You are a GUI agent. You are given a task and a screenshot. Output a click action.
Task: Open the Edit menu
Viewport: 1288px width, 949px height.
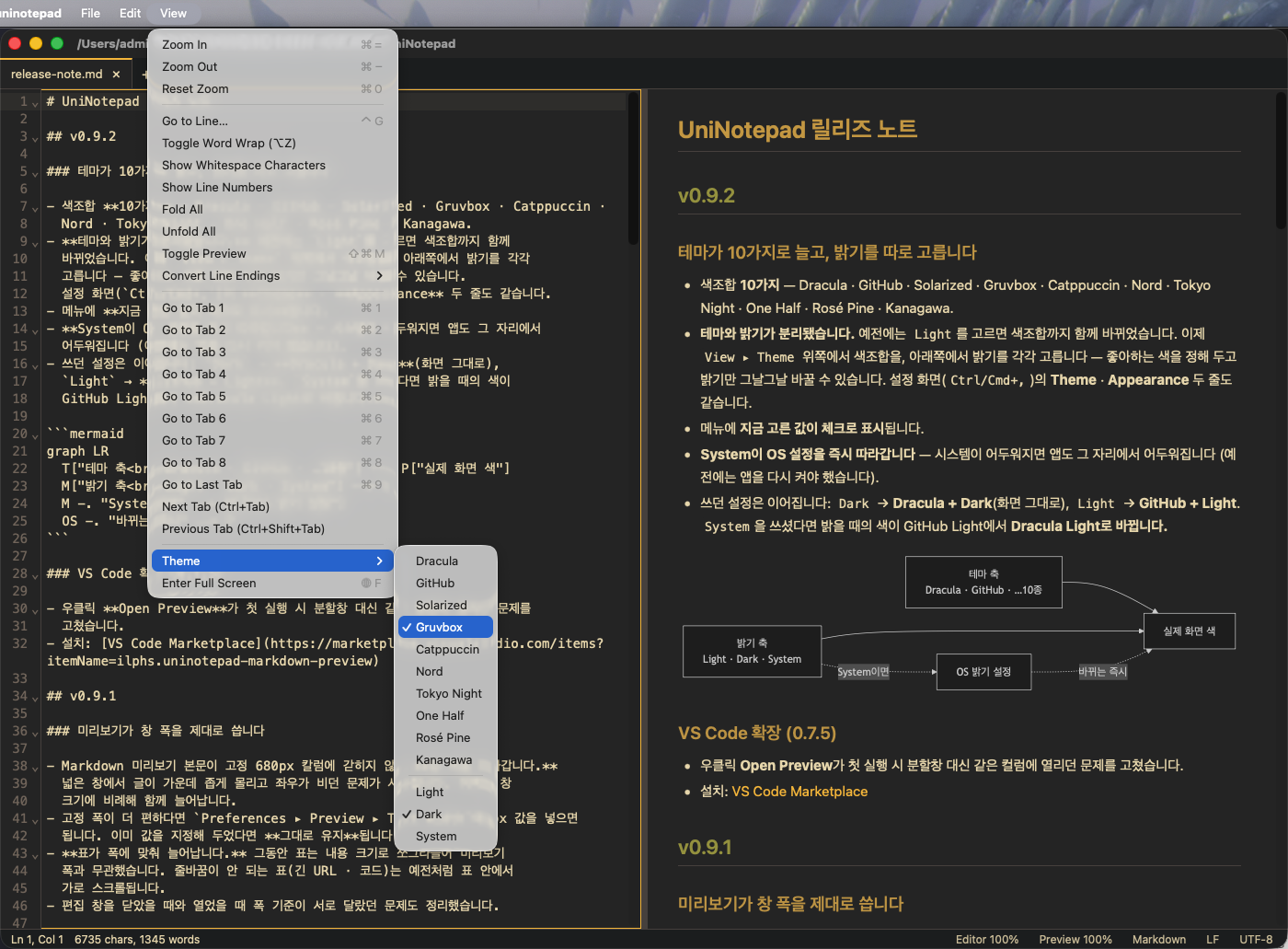pyautogui.click(x=130, y=13)
